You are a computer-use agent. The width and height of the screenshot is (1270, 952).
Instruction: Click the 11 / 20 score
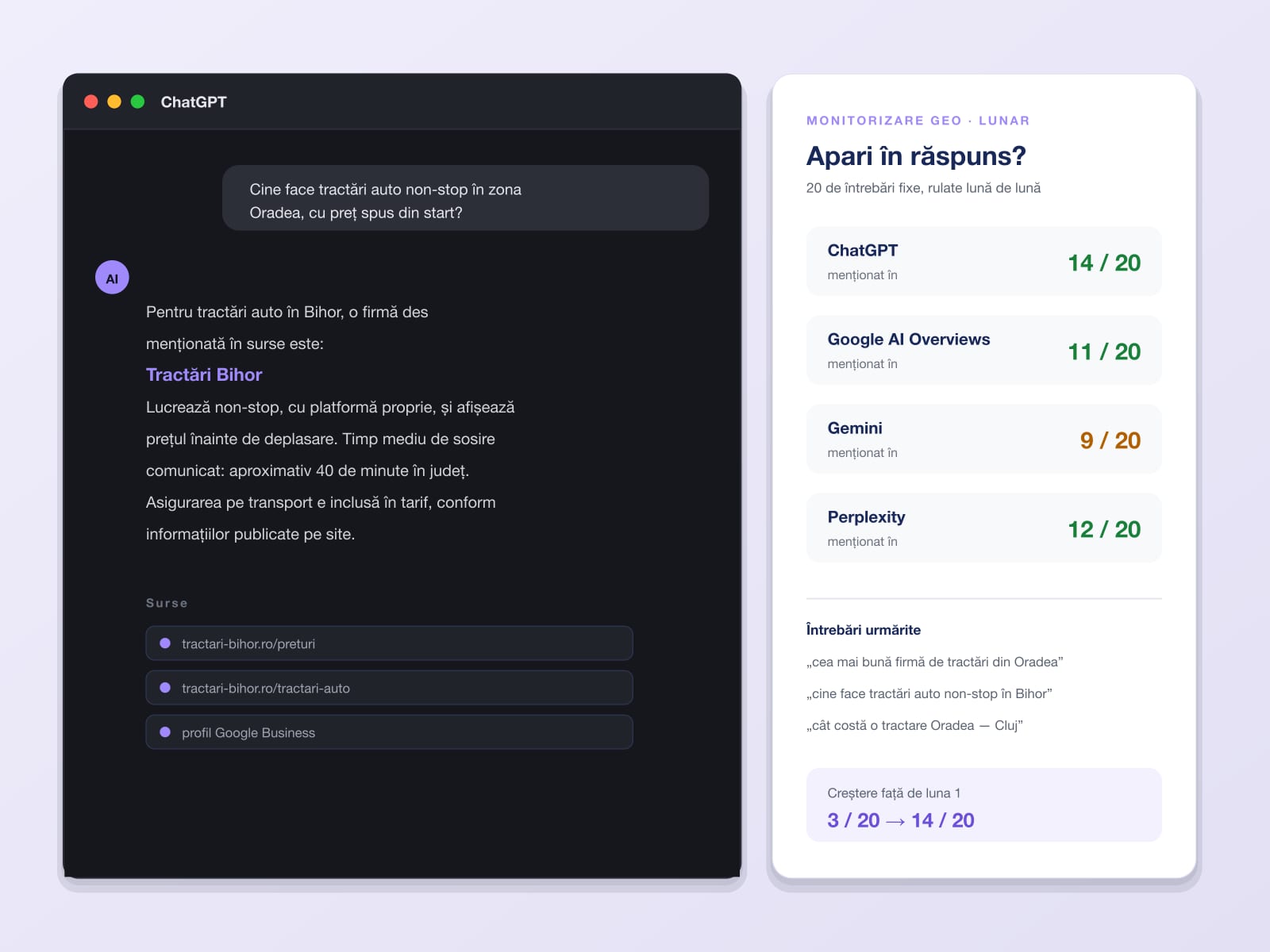tap(1104, 351)
